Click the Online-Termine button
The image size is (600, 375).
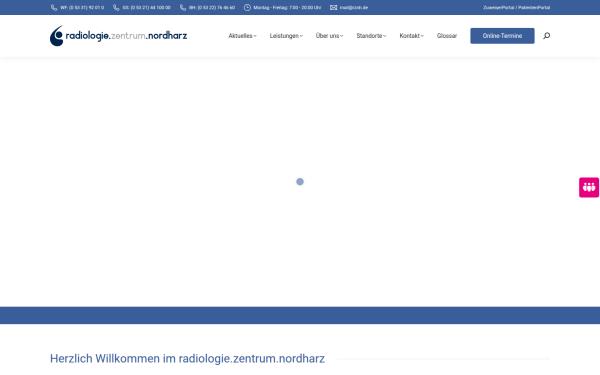click(x=502, y=36)
